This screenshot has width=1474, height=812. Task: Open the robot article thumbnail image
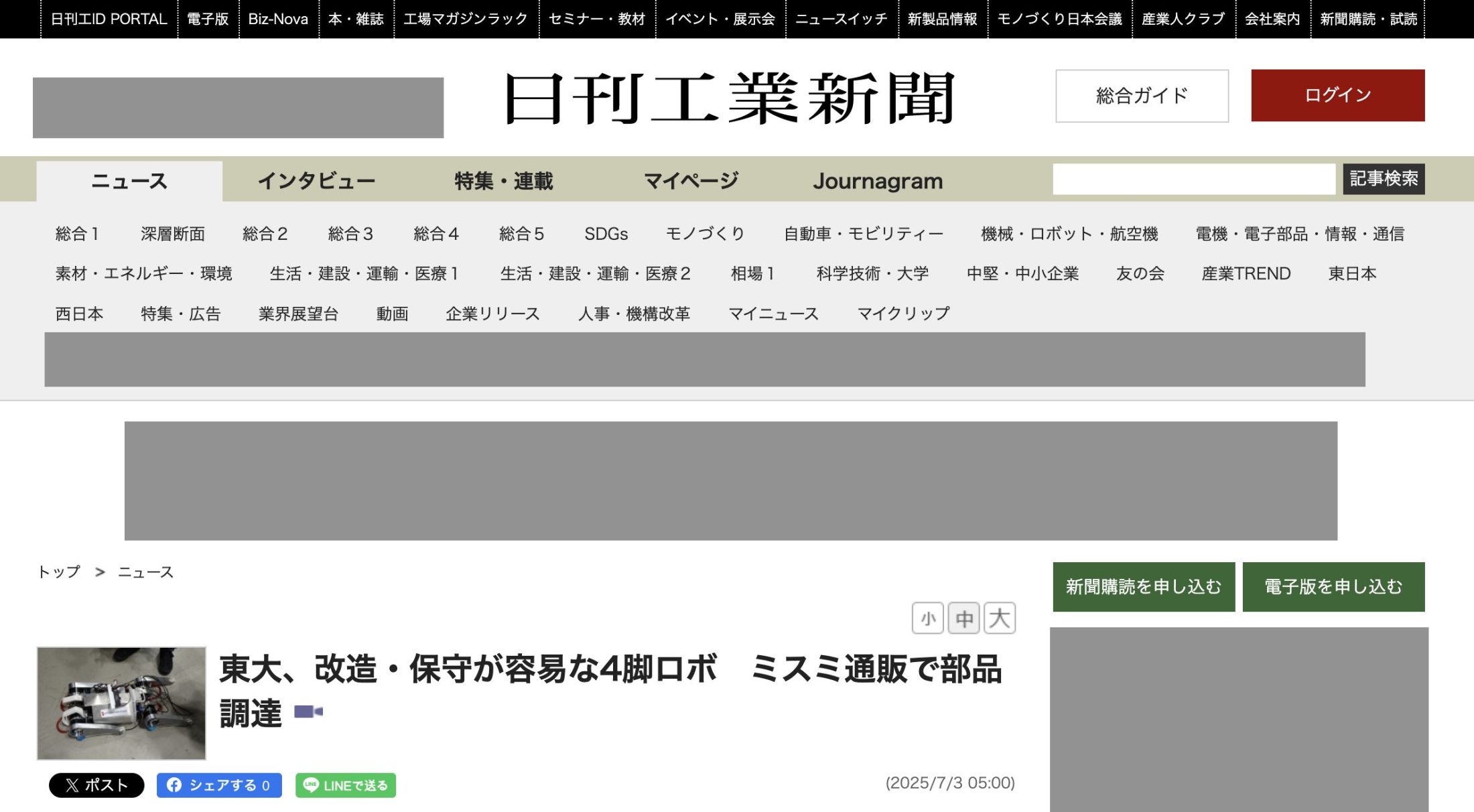(x=121, y=703)
